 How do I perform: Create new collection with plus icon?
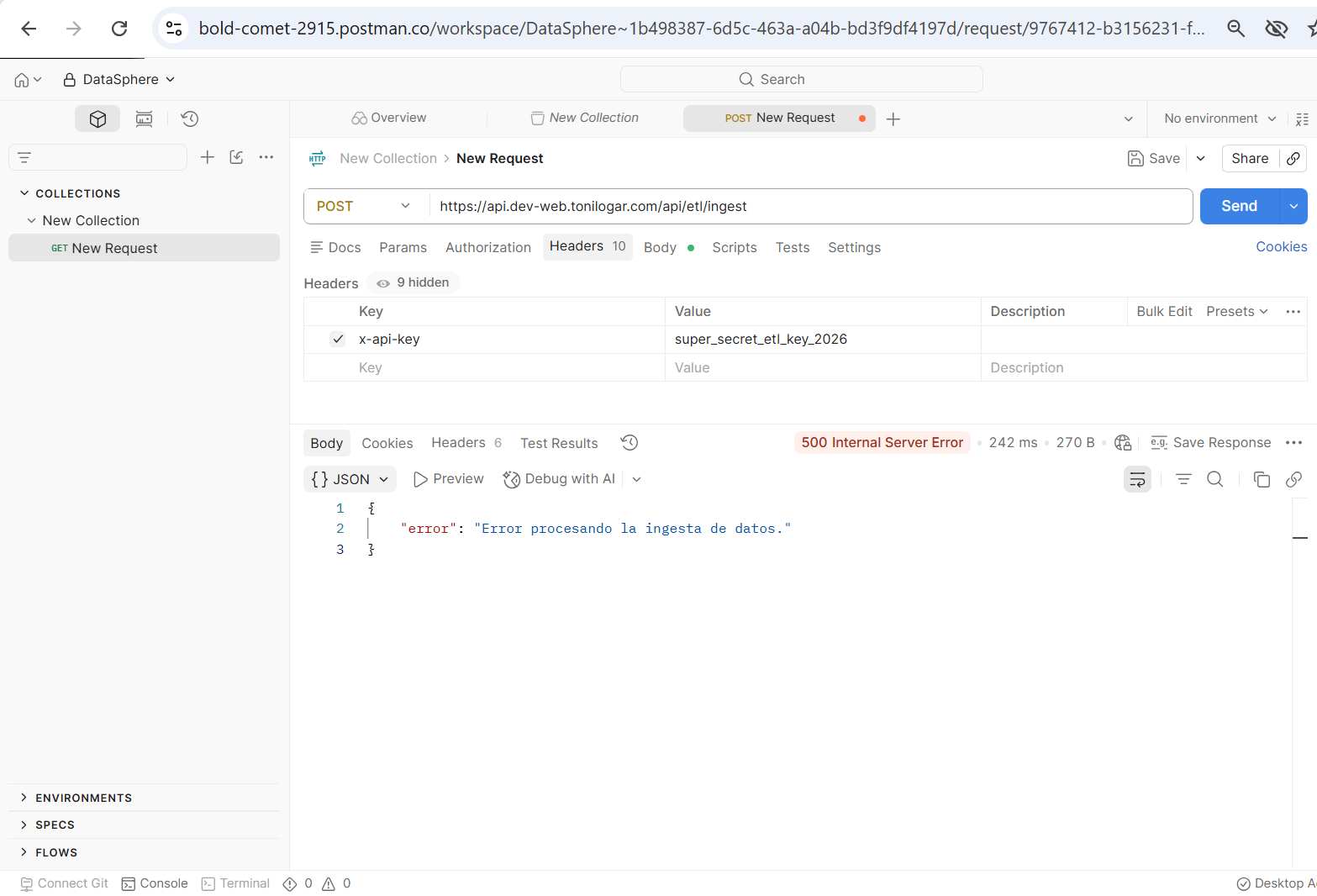click(x=208, y=157)
